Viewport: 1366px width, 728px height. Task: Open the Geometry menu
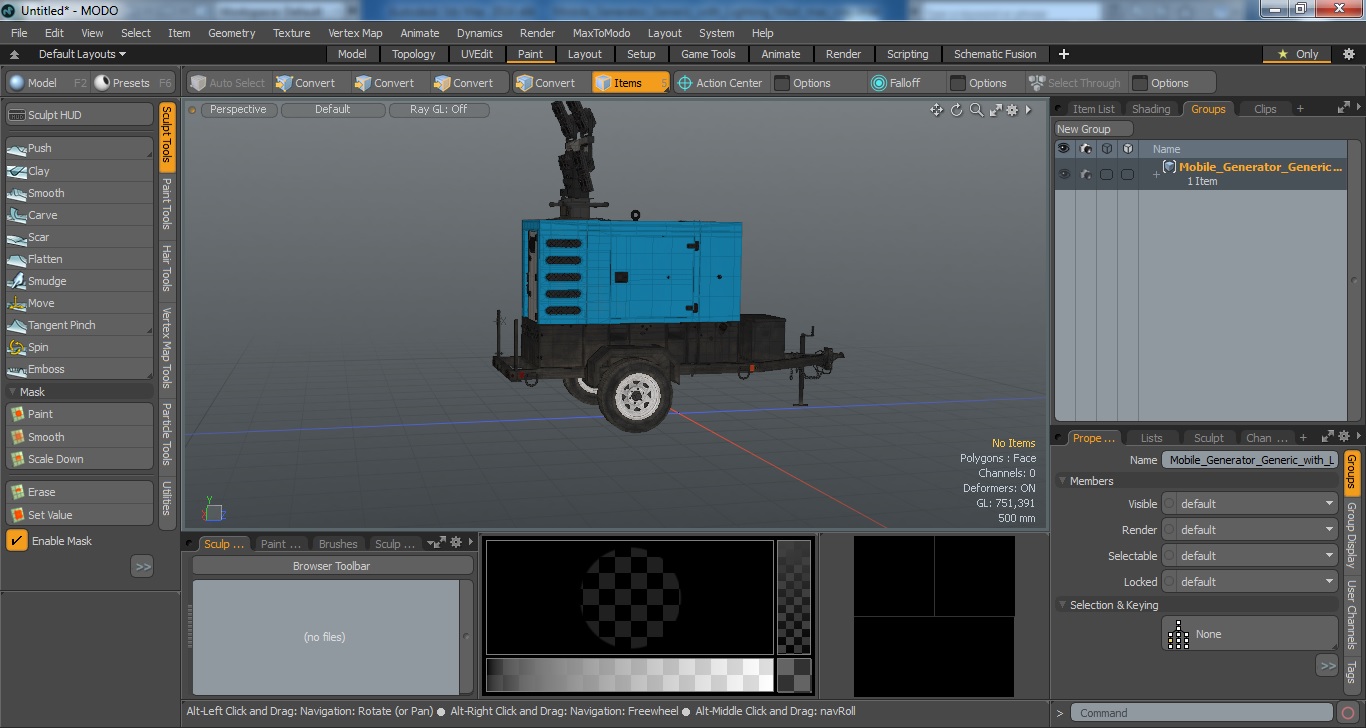pos(231,33)
